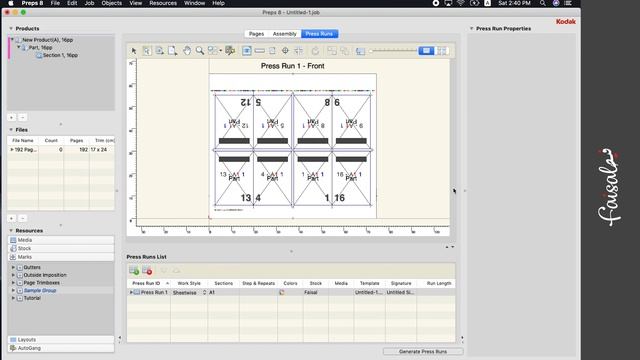
Task: Click the gutter alignment tool icon
Action: (298, 51)
